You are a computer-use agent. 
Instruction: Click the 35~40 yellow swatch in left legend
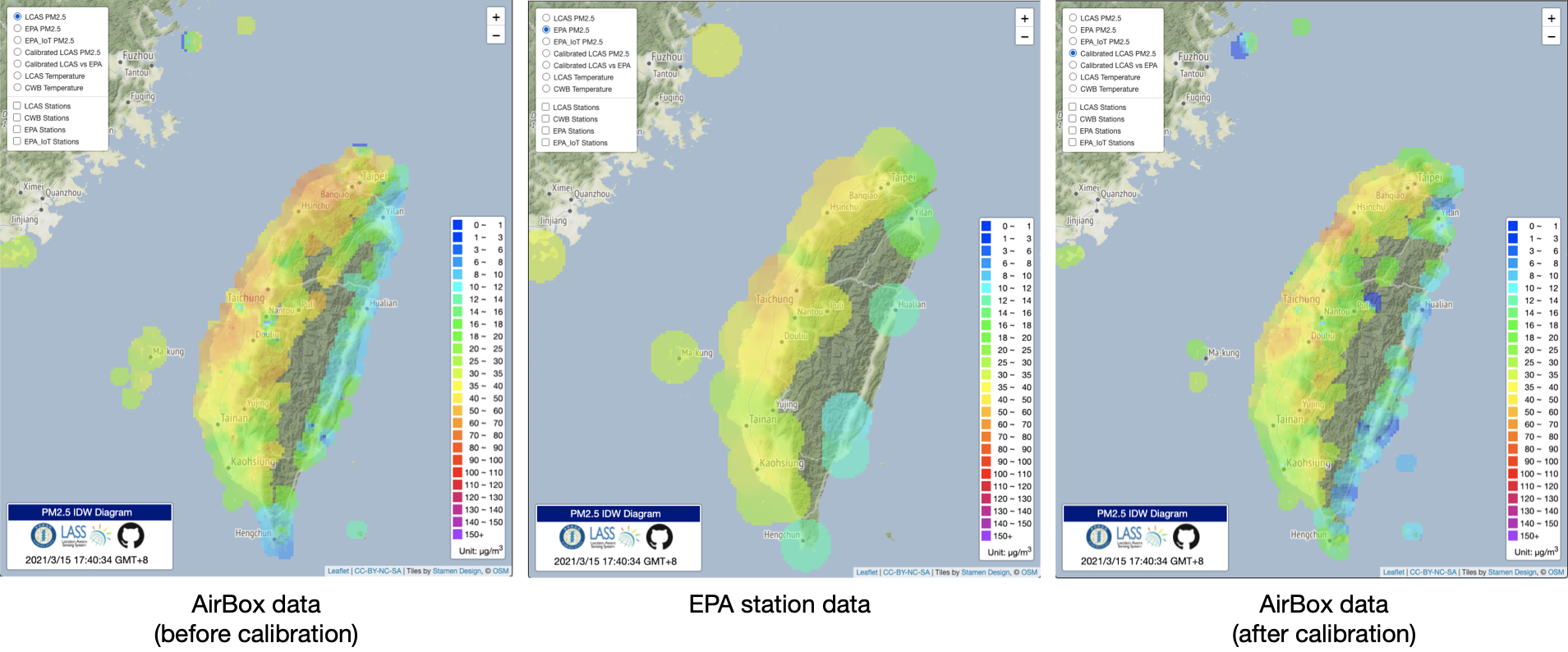[x=458, y=386]
